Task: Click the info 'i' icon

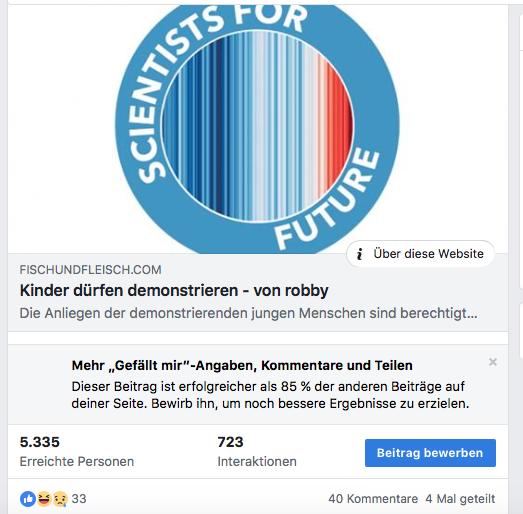Action: 360,254
